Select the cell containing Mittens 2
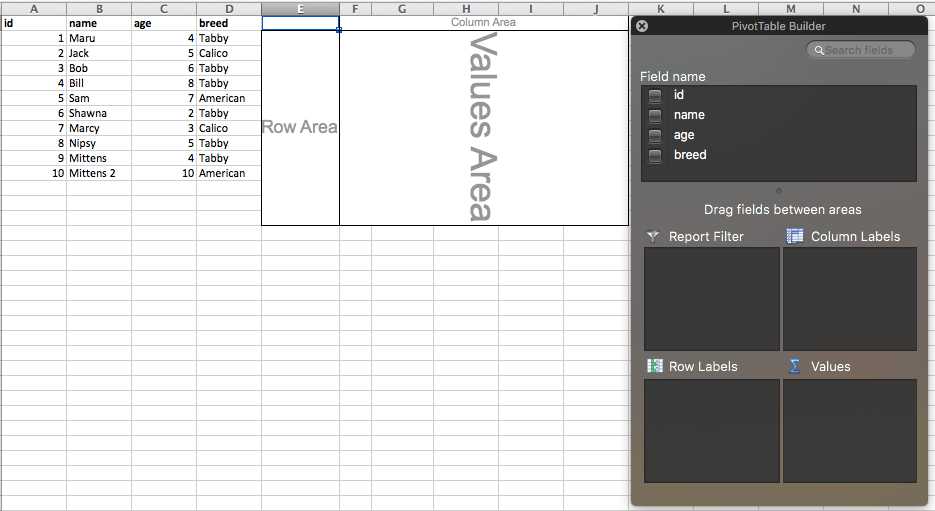 [99, 173]
